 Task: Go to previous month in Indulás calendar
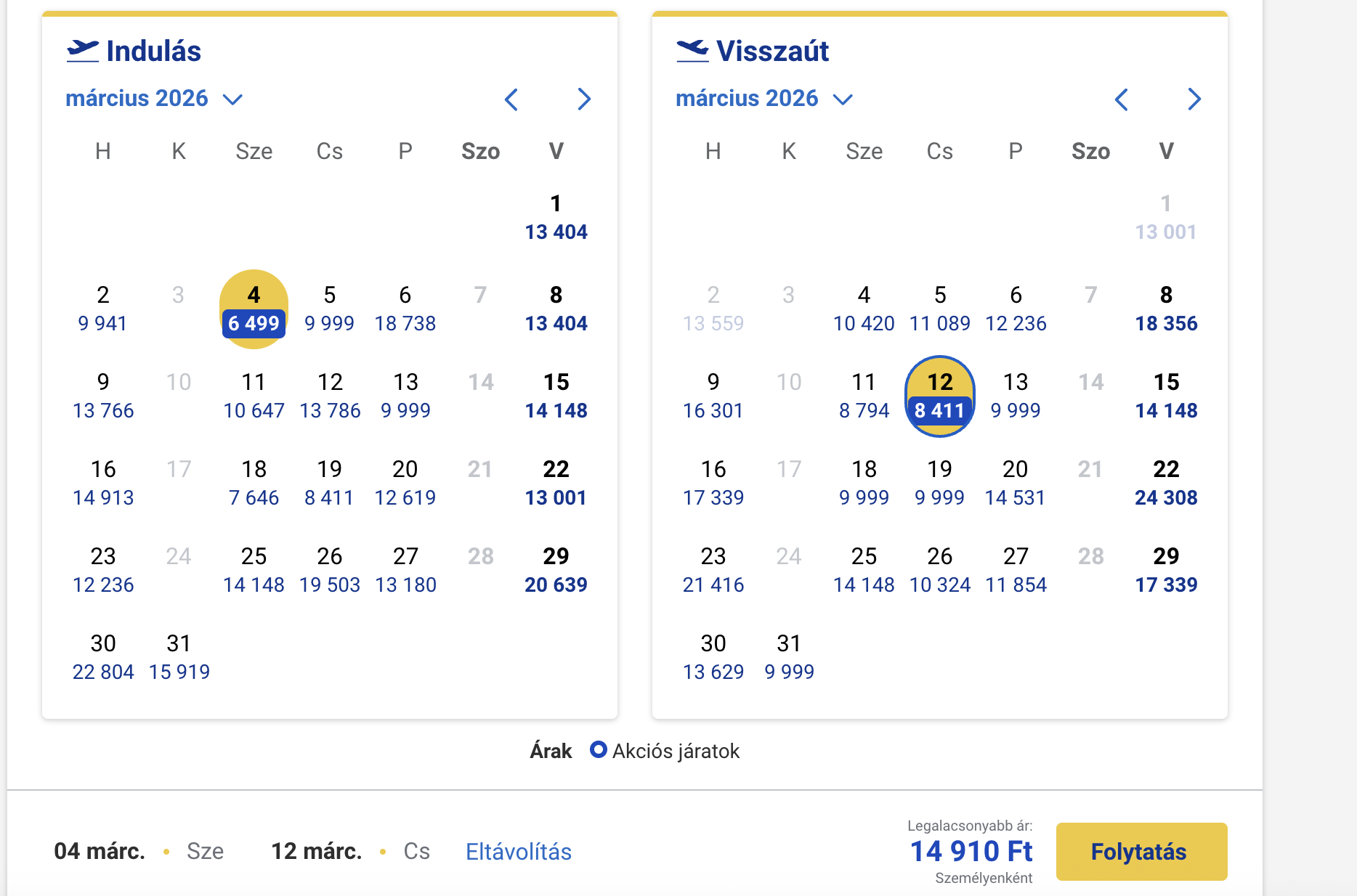pyautogui.click(x=511, y=99)
